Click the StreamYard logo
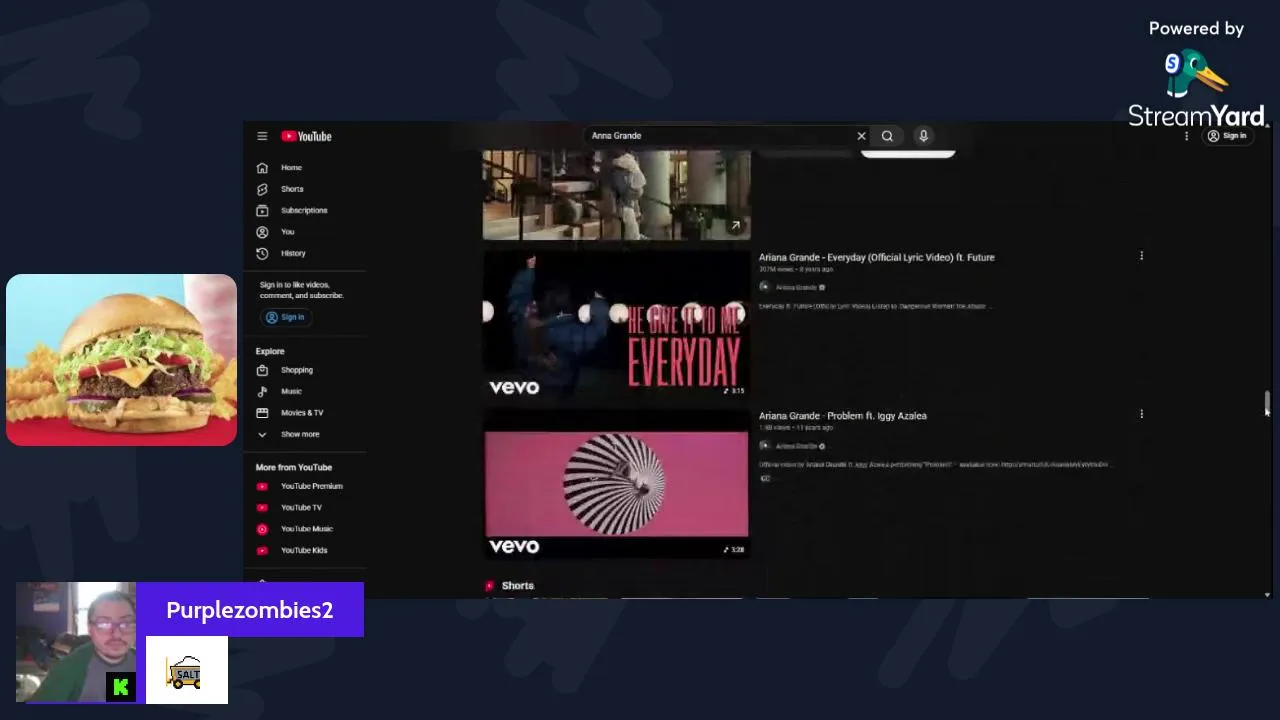The width and height of the screenshot is (1280, 720). (1196, 90)
